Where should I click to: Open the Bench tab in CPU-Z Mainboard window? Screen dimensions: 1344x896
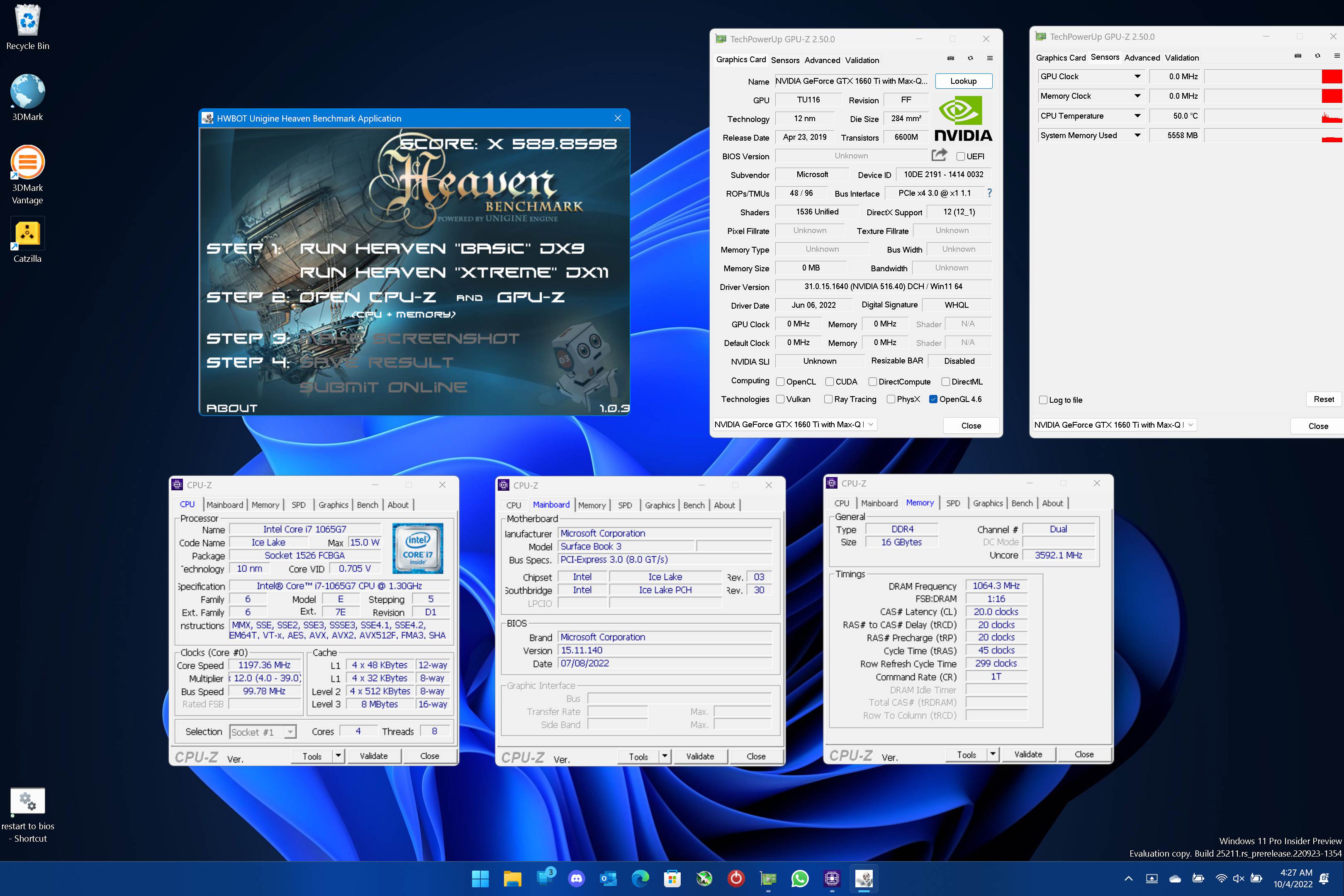point(694,506)
